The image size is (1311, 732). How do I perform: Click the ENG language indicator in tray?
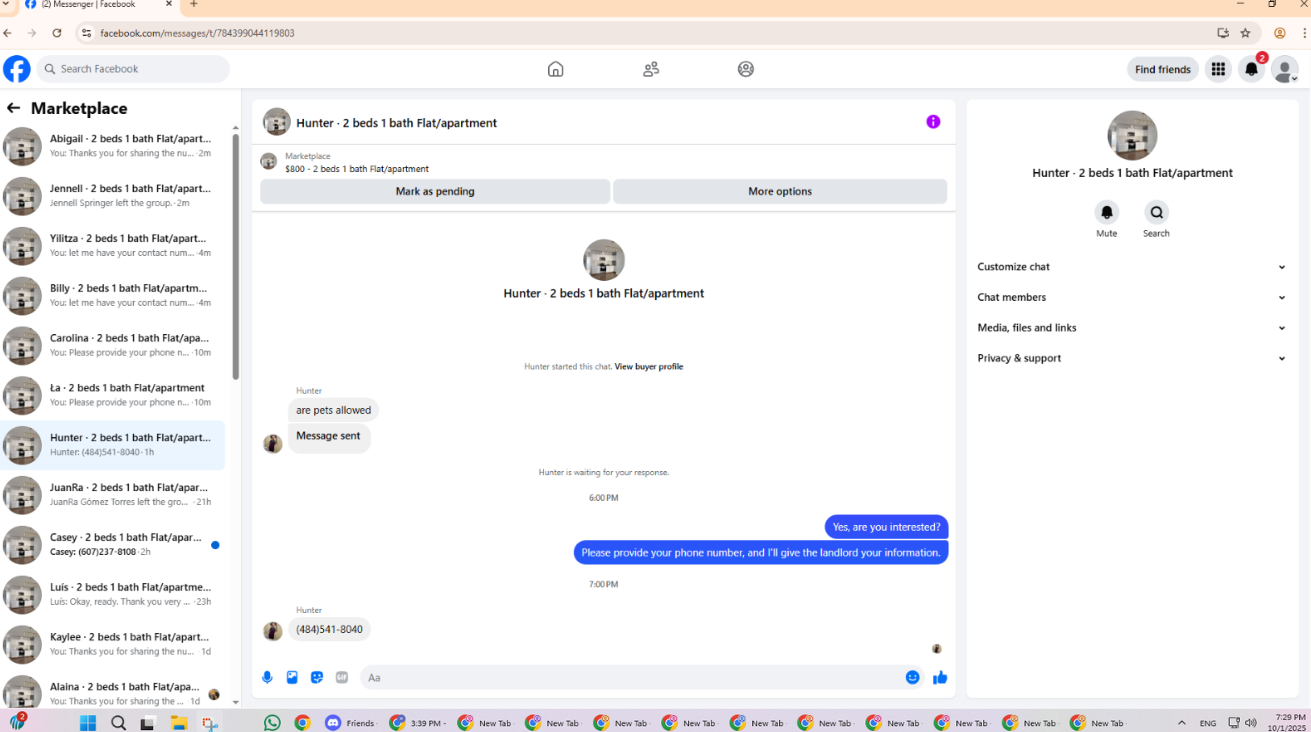[1208, 722]
